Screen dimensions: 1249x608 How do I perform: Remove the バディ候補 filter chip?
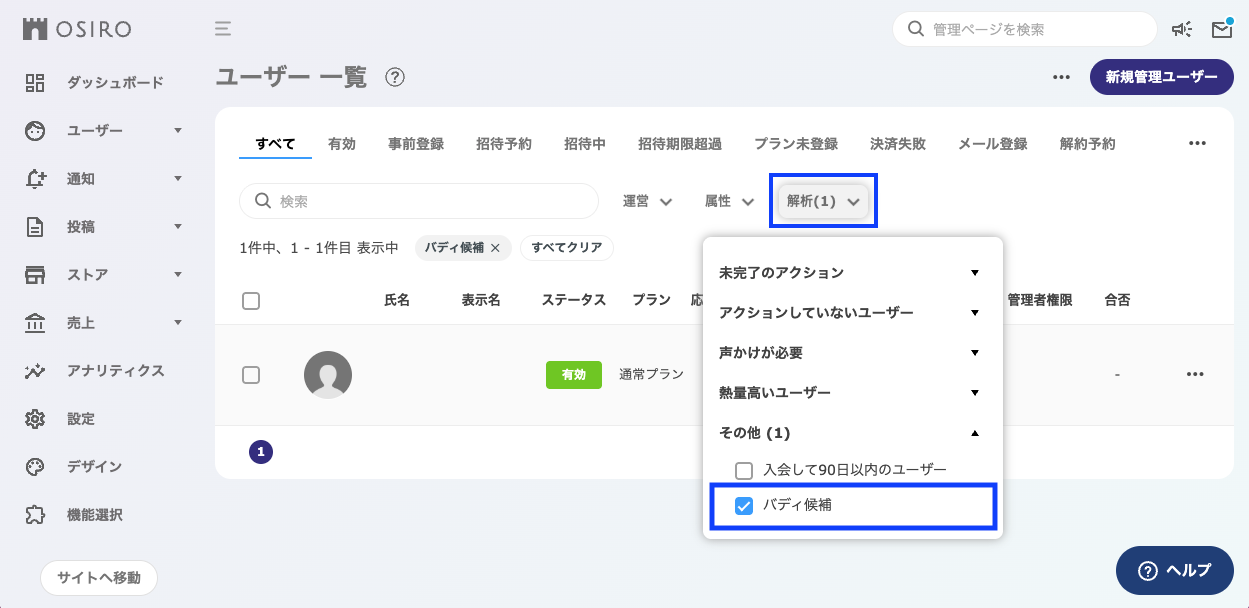tap(495, 248)
